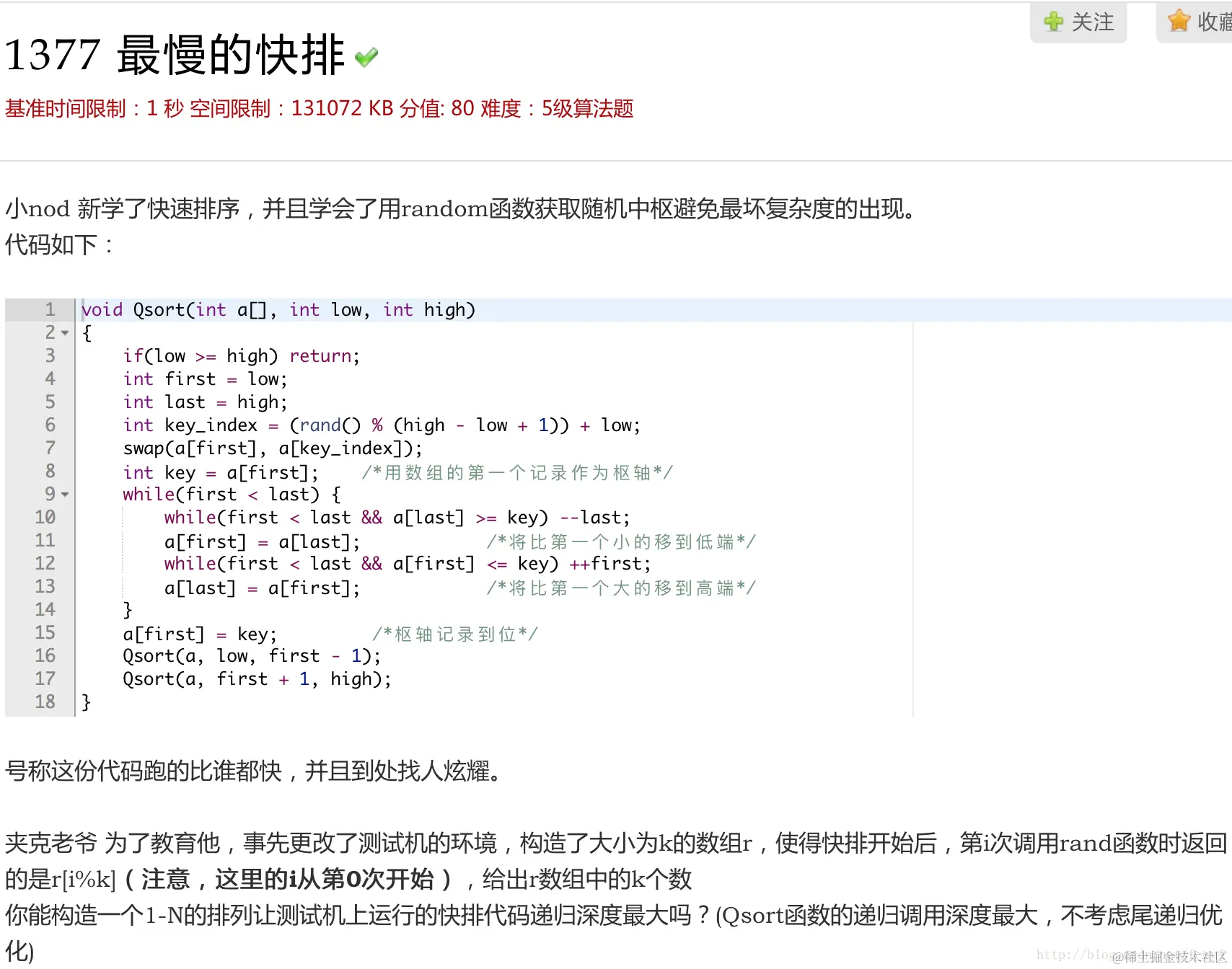Click code 'a[last] = a[first];'
Viewport: 1232px width, 969px height.
[262, 588]
